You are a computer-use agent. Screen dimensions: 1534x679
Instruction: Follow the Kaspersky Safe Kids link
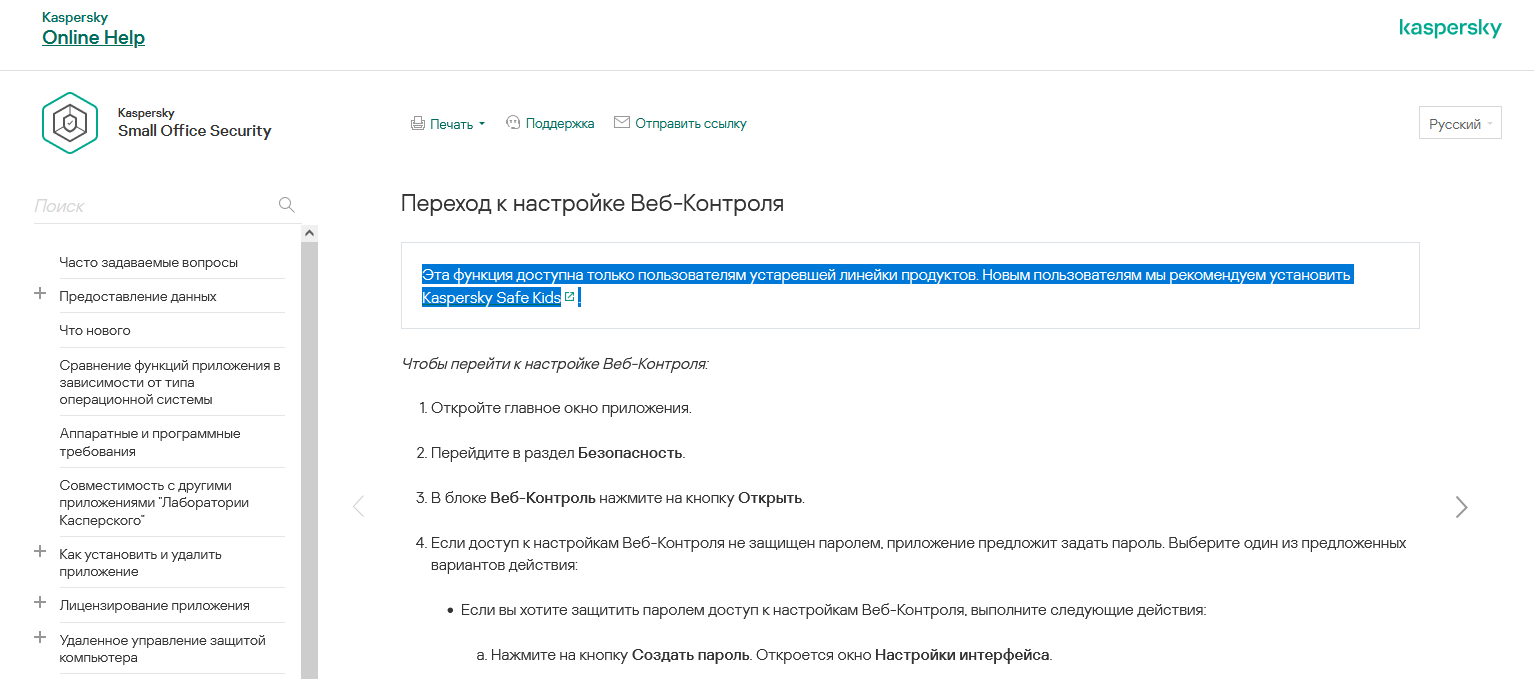pos(491,297)
